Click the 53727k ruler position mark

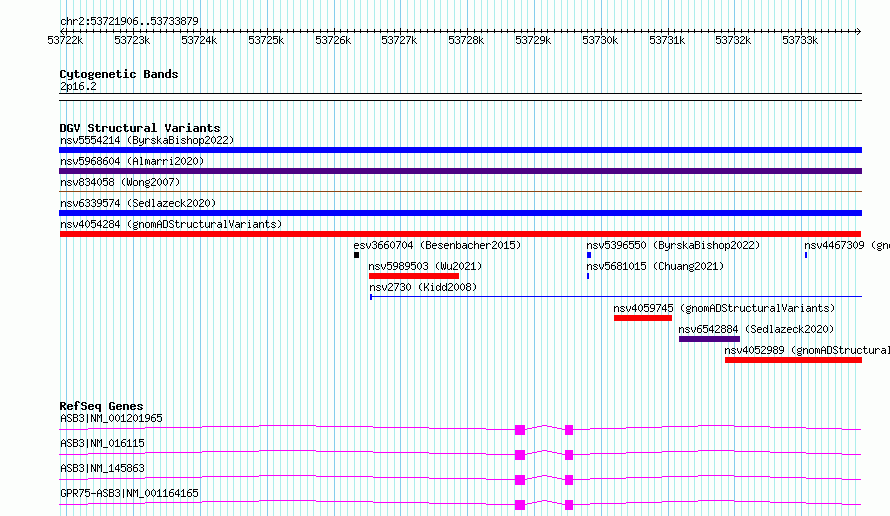(399, 40)
